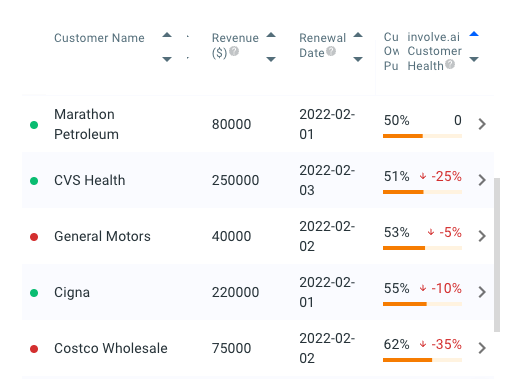Open help icon next to Renewal Date
Image resolution: width=514 pixels, height=379 pixels.
click(331, 51)
